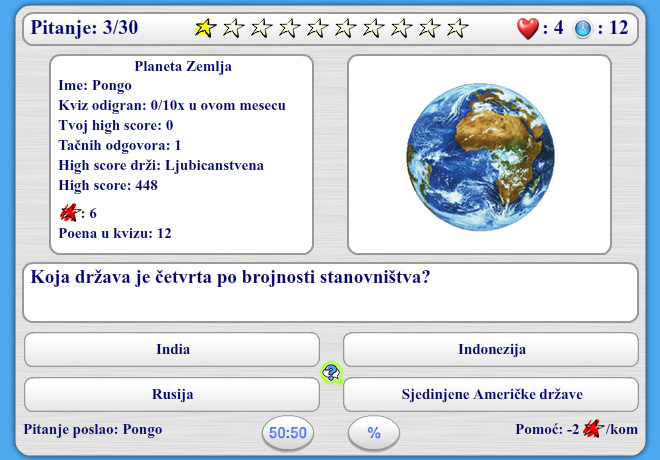Click the second empty progress star
Screen dimensions: 660x460
pos(261,28)
